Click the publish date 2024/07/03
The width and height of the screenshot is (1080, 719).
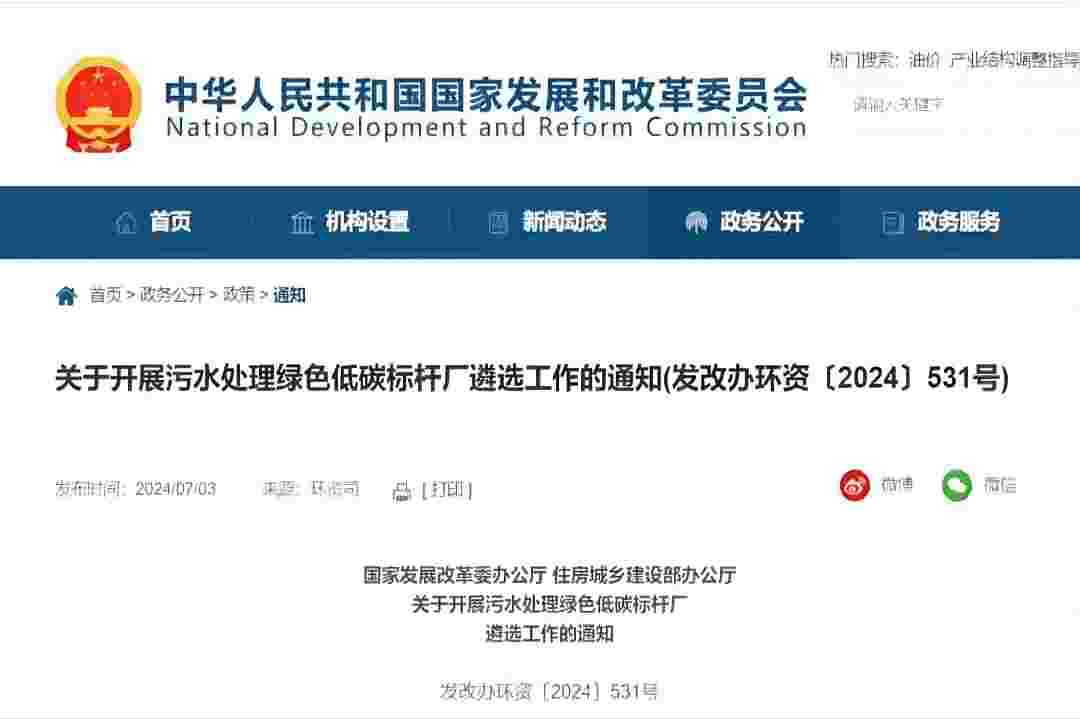(x=176, y=489)
